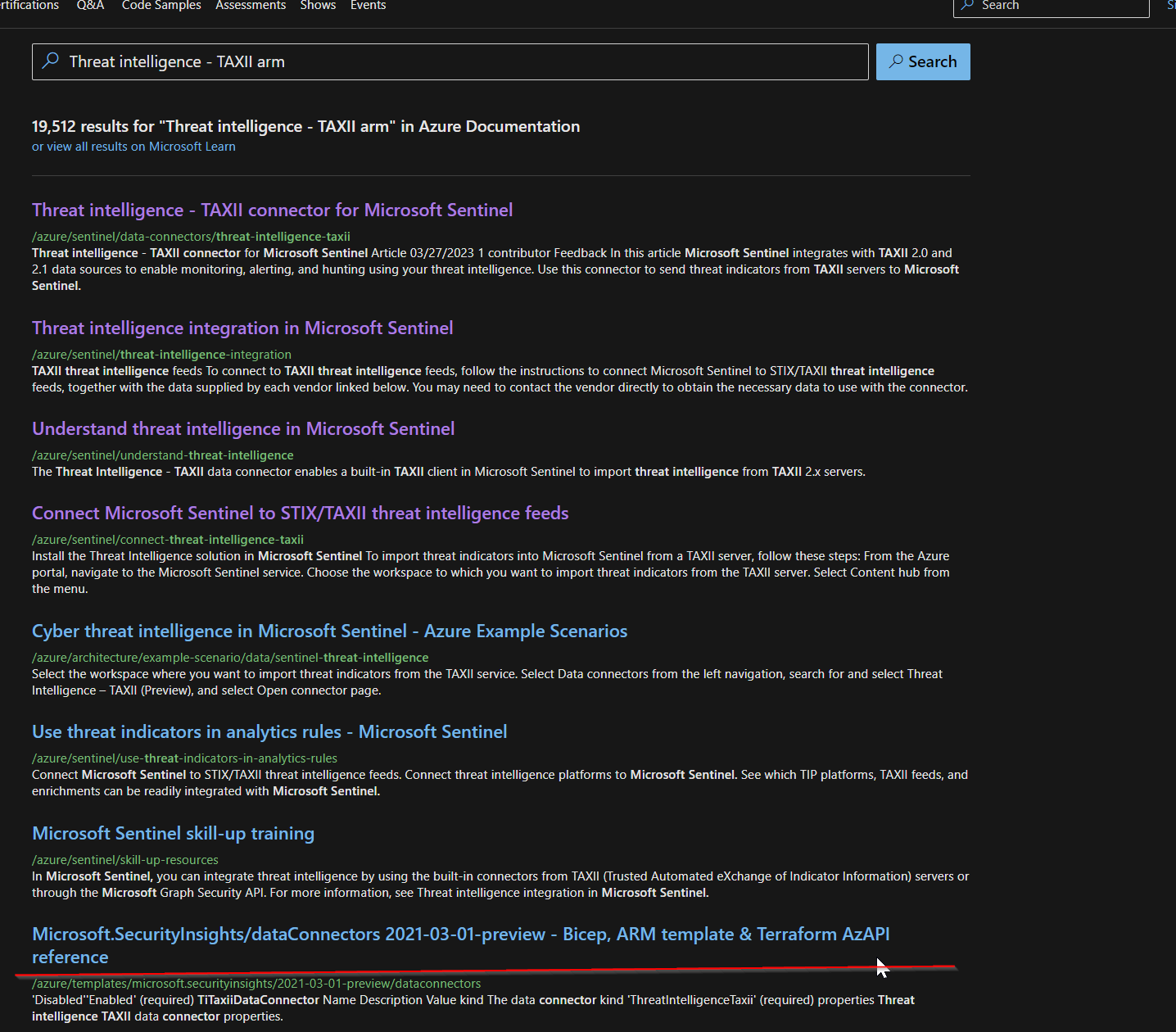1176x1032 pixels.
Task: Open 'Threat intelligence integration in Microsoft Sentinel' result
Action: (242, 328)
